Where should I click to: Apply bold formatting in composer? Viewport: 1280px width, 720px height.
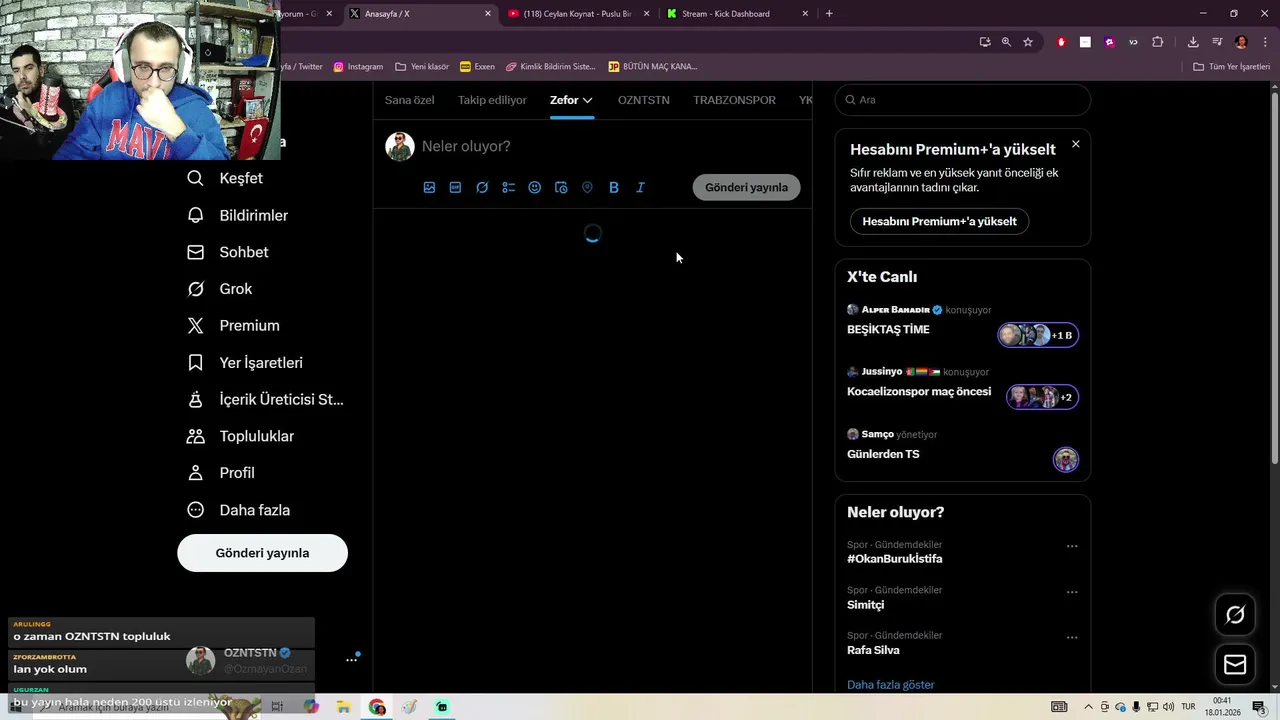[x=614, y=187]
